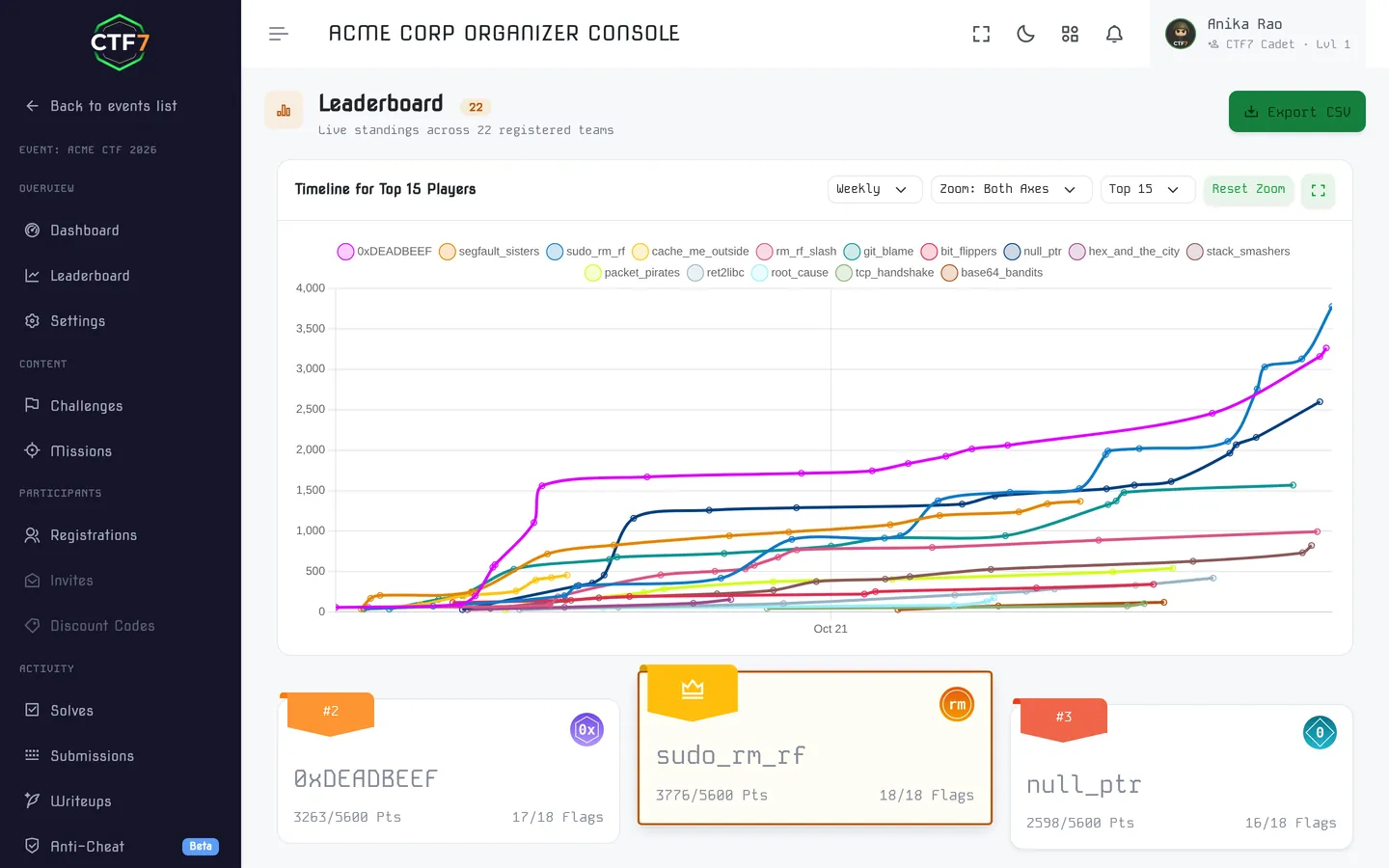Click sudo_rm_rf team avatar badge
Image resolution: width=1389 pixels, height=868 pixels.
click(x=957, y=705)
